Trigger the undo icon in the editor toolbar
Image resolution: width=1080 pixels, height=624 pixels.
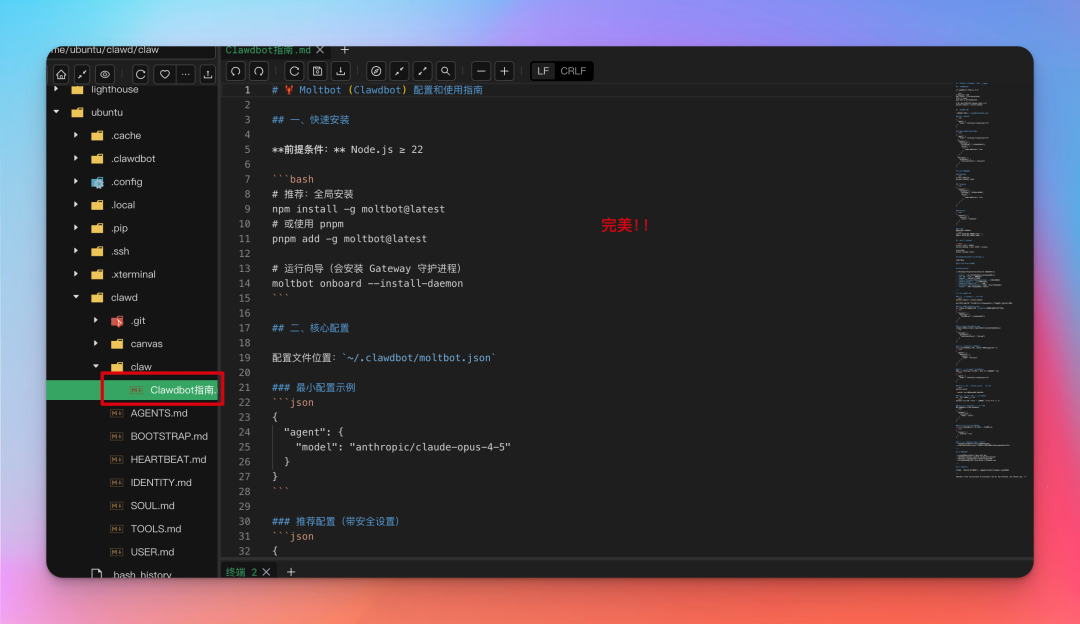pyautogui.click(x=234, y=71)
